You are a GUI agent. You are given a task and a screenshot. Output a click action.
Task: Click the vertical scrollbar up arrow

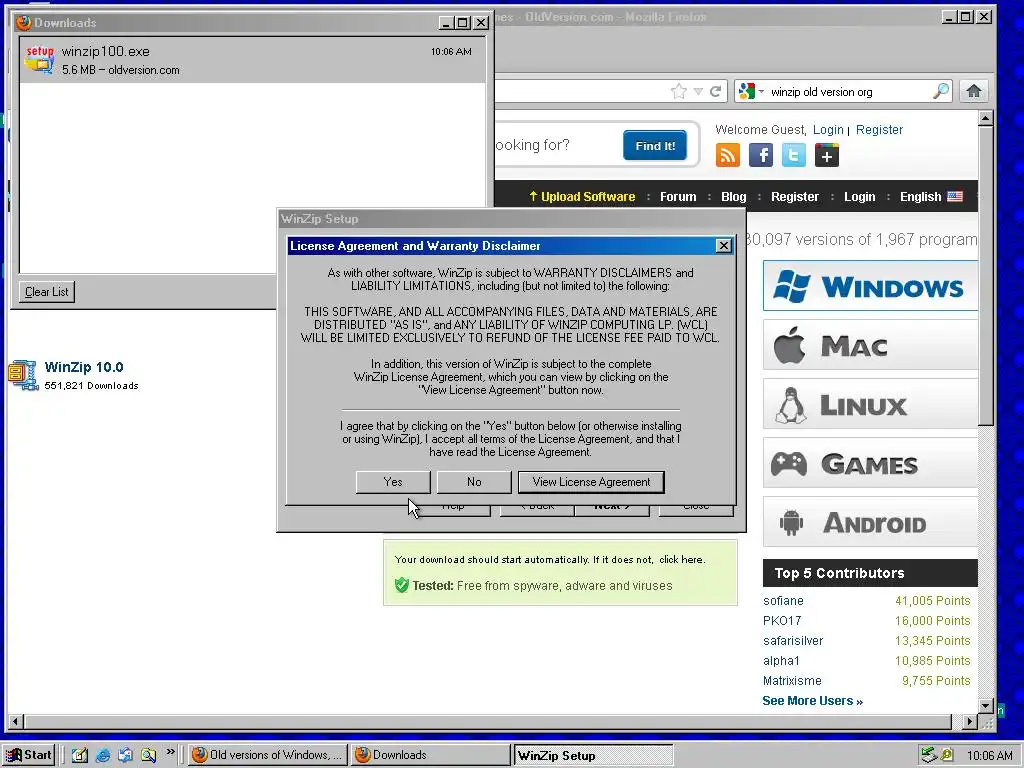click(986, 118)
